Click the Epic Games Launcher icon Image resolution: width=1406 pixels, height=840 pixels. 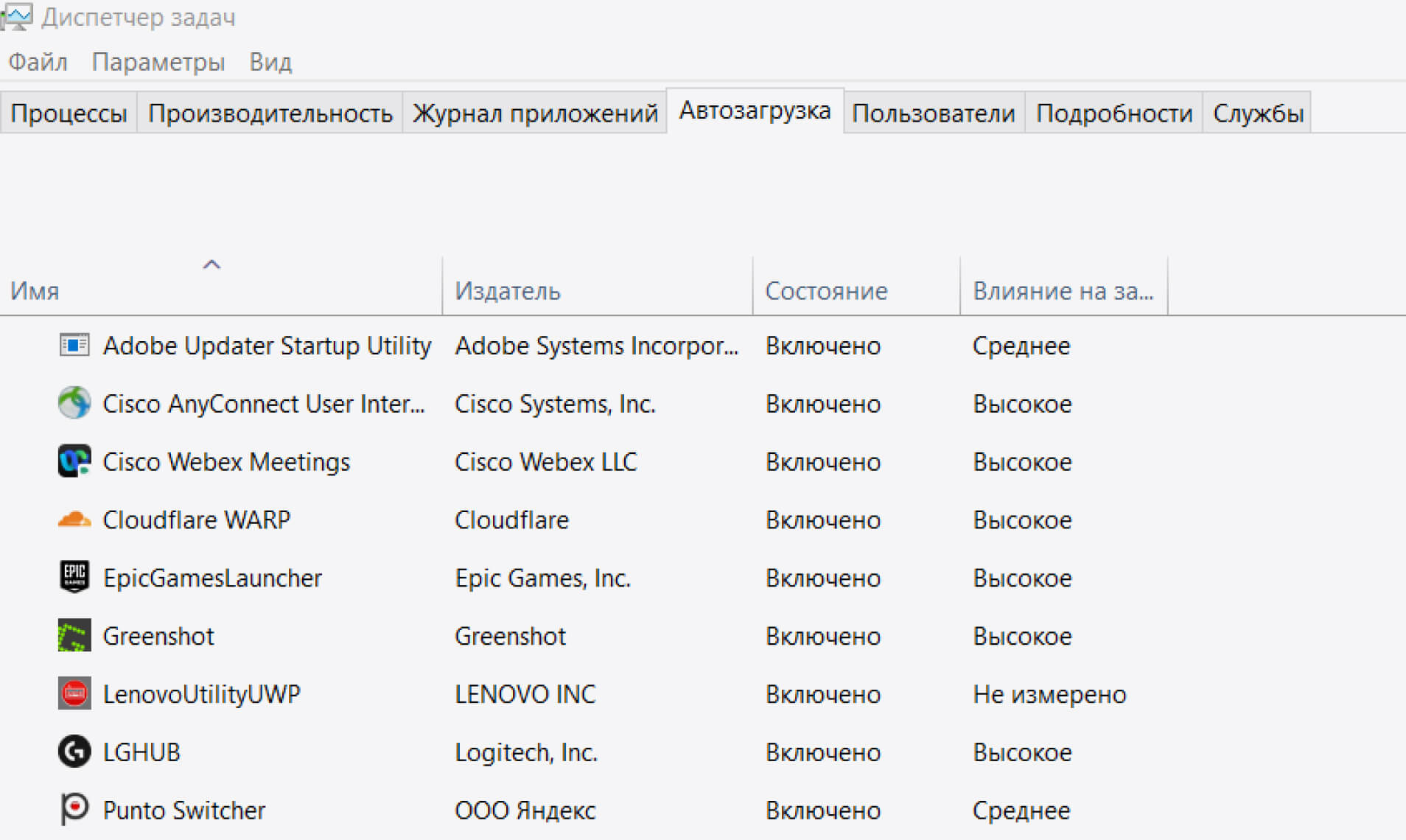tap(74, 577)
